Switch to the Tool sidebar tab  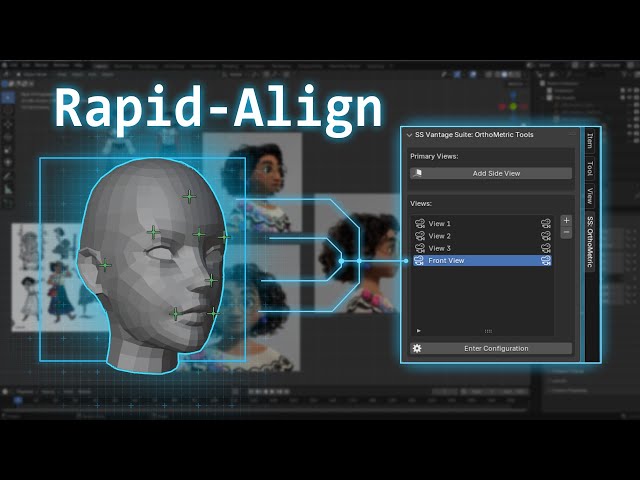pos(590,168)
